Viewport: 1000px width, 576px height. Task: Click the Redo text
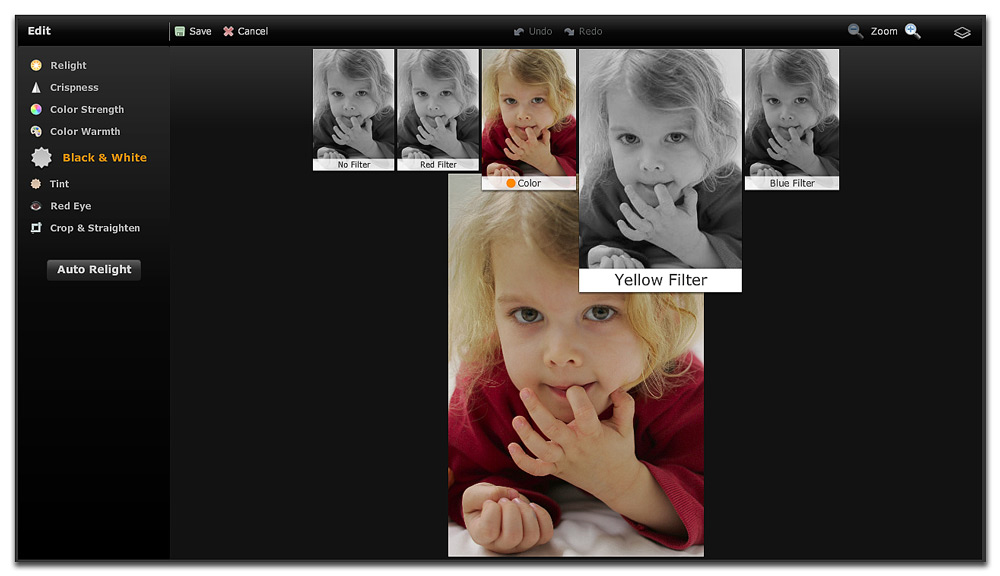click(x=591, y=31)
